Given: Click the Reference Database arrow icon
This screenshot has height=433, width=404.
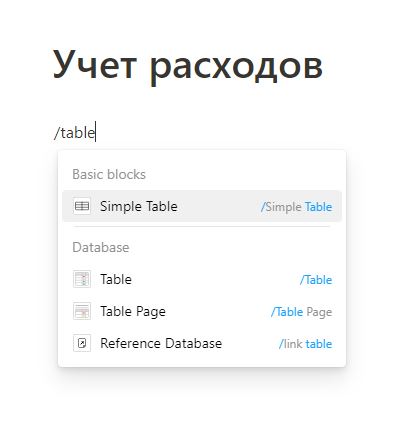Looking at the screenshot, I should point(82,343).
